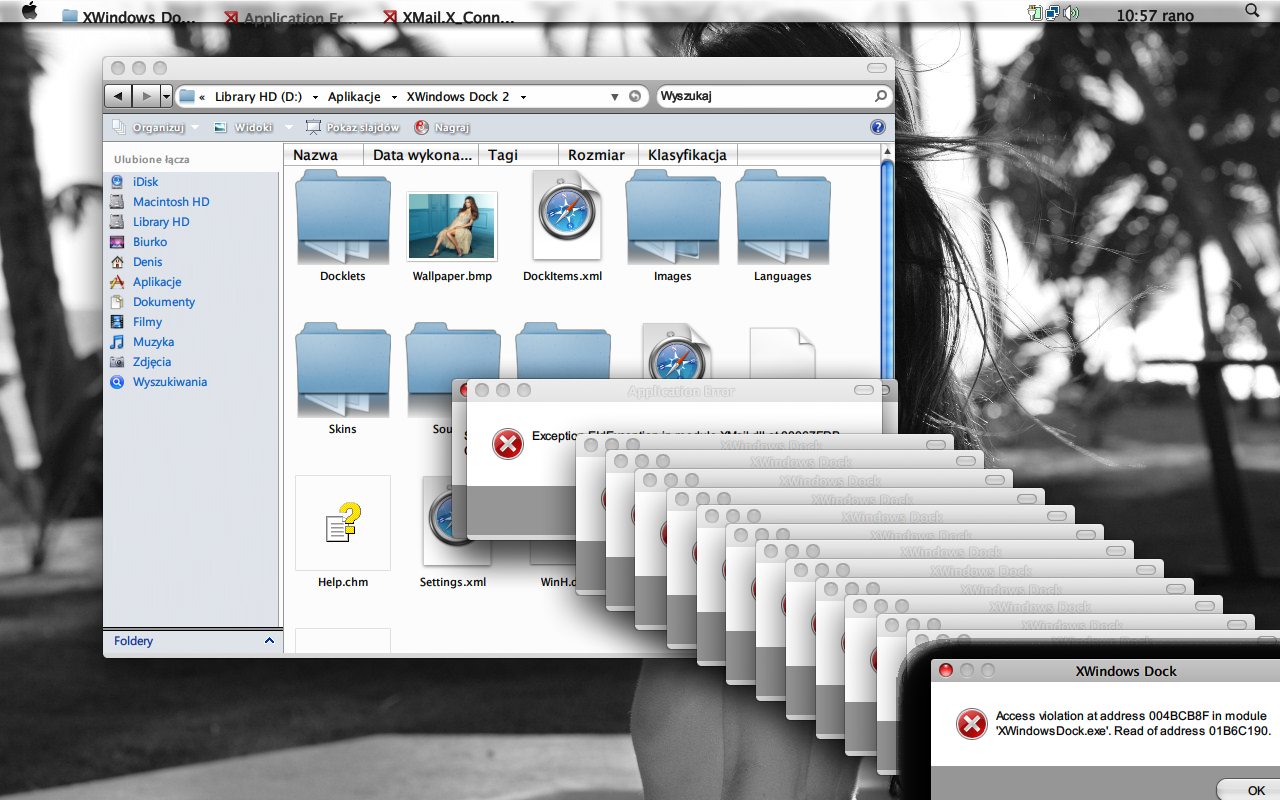Open Library HD favorite link
1280x800 pixels.
click(160, 222)
